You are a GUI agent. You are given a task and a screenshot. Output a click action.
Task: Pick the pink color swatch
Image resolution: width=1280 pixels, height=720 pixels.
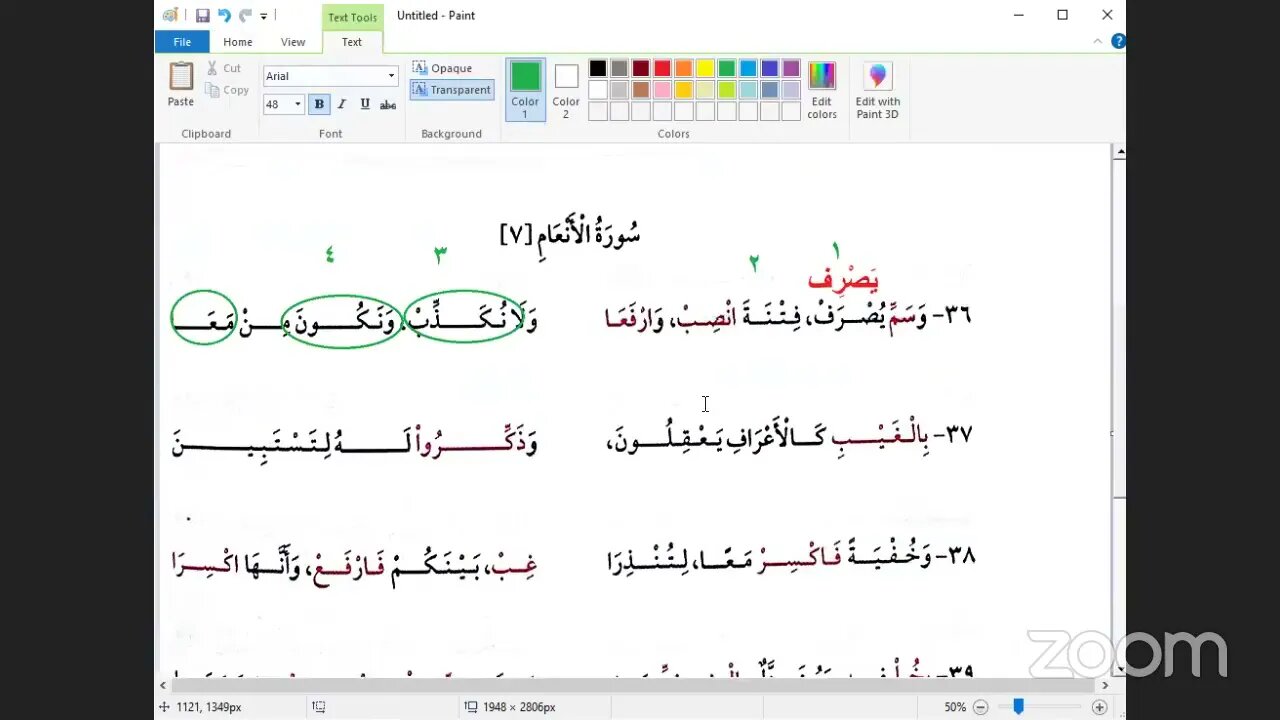click(662, 90)
